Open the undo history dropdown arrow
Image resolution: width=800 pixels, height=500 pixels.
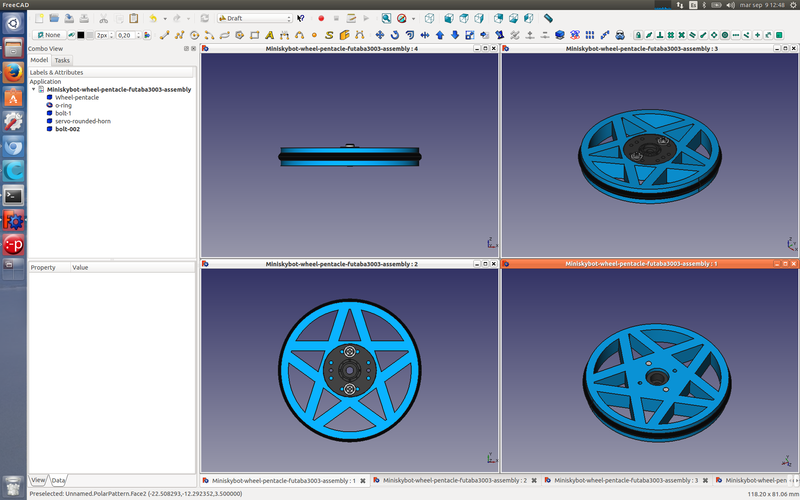point(164,18)
